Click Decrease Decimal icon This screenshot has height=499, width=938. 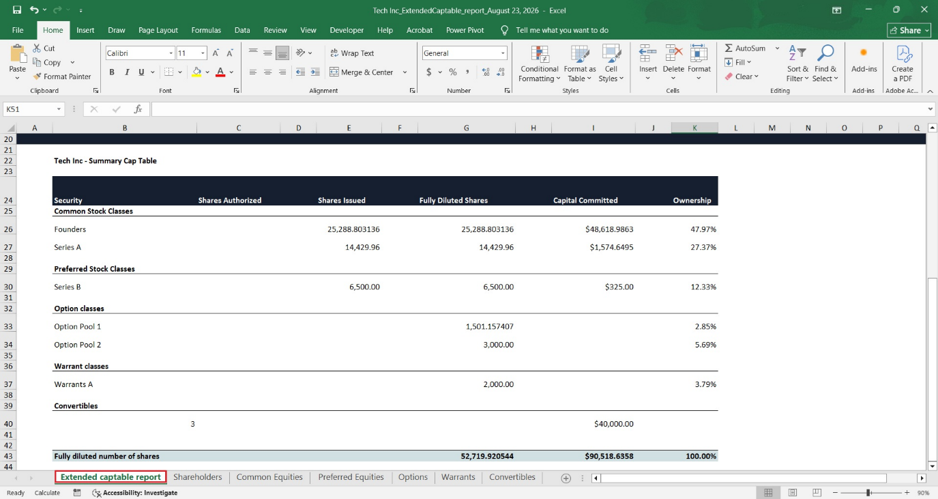(501, 72)
